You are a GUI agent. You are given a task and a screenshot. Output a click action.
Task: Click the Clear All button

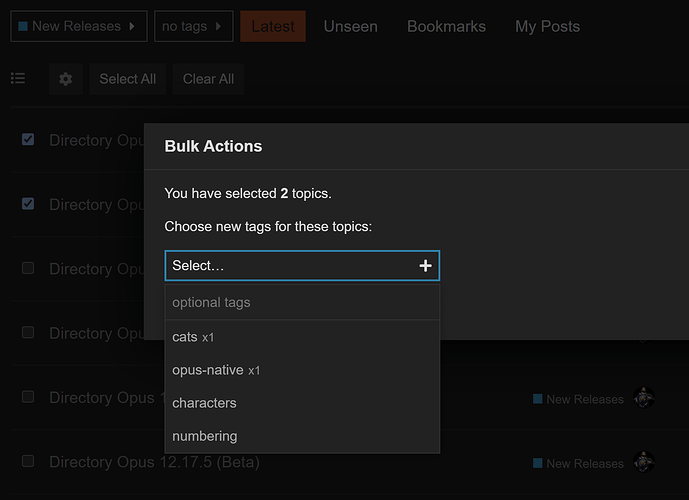208,79
